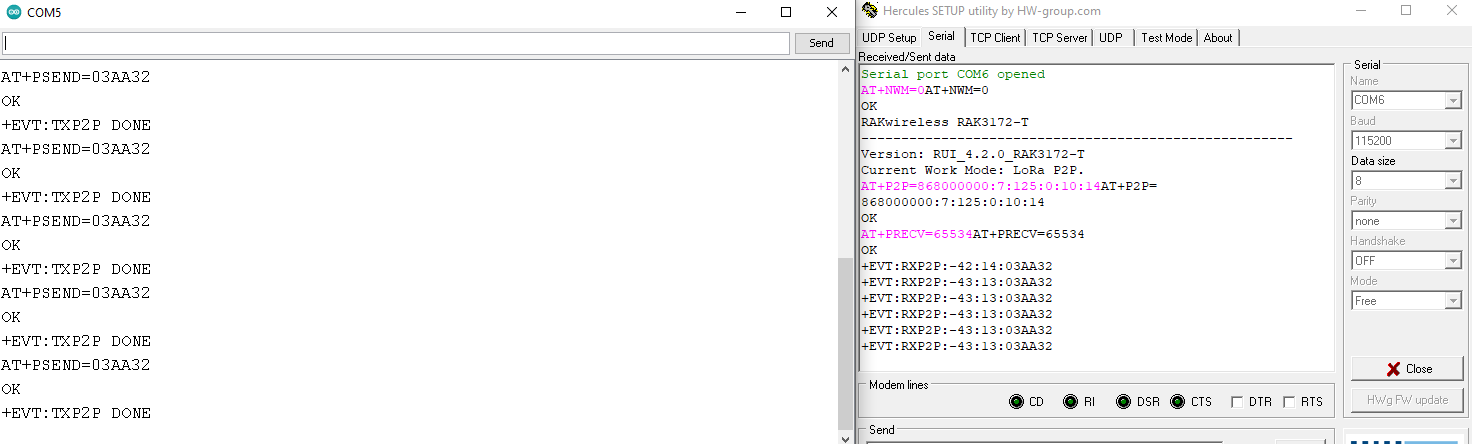Screen dimensions: 1472x444
Task: Click the DSR modem line indicator
Action: click(x=1124, y=402)
